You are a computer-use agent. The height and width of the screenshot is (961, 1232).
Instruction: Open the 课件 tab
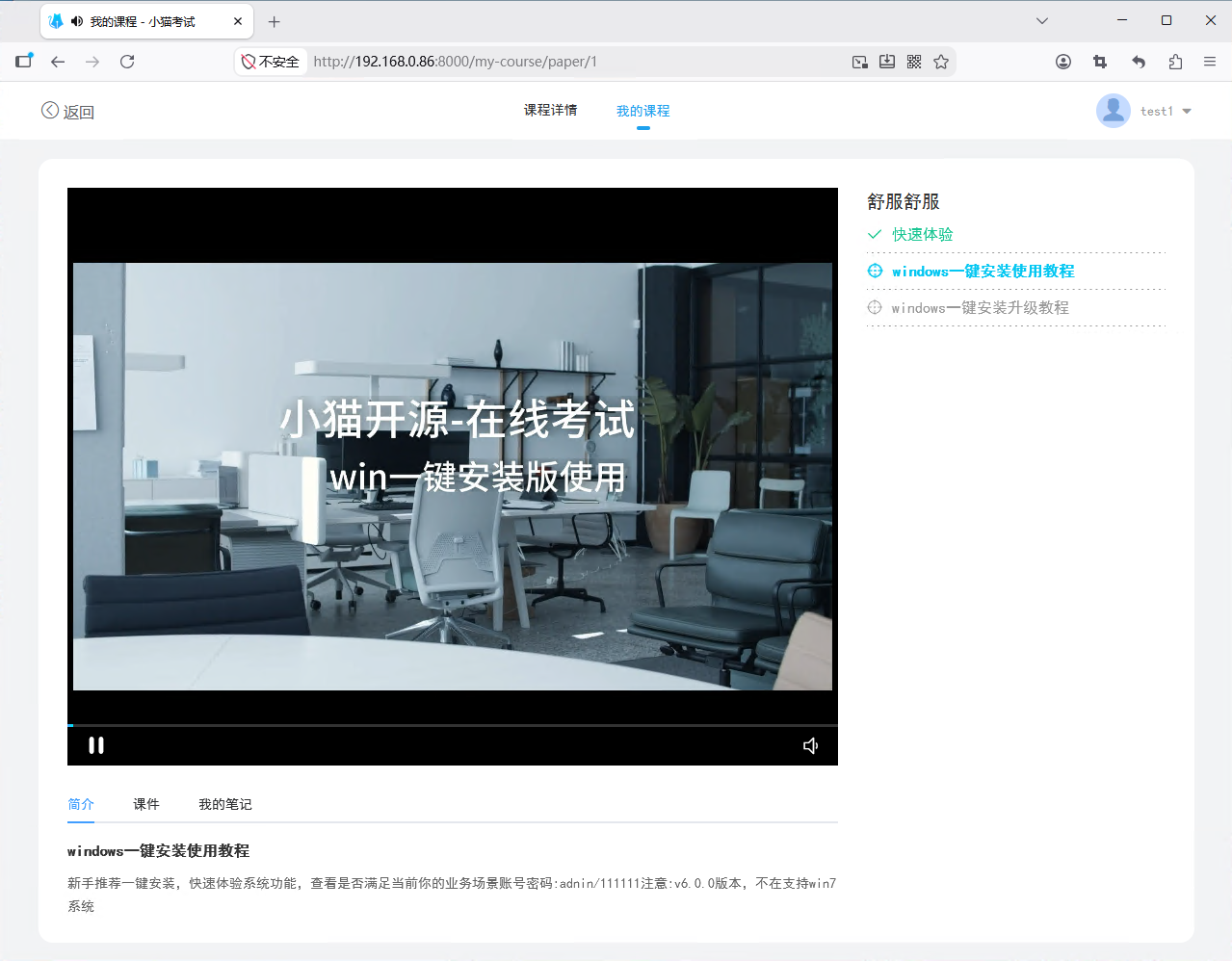tap(146, 804)
